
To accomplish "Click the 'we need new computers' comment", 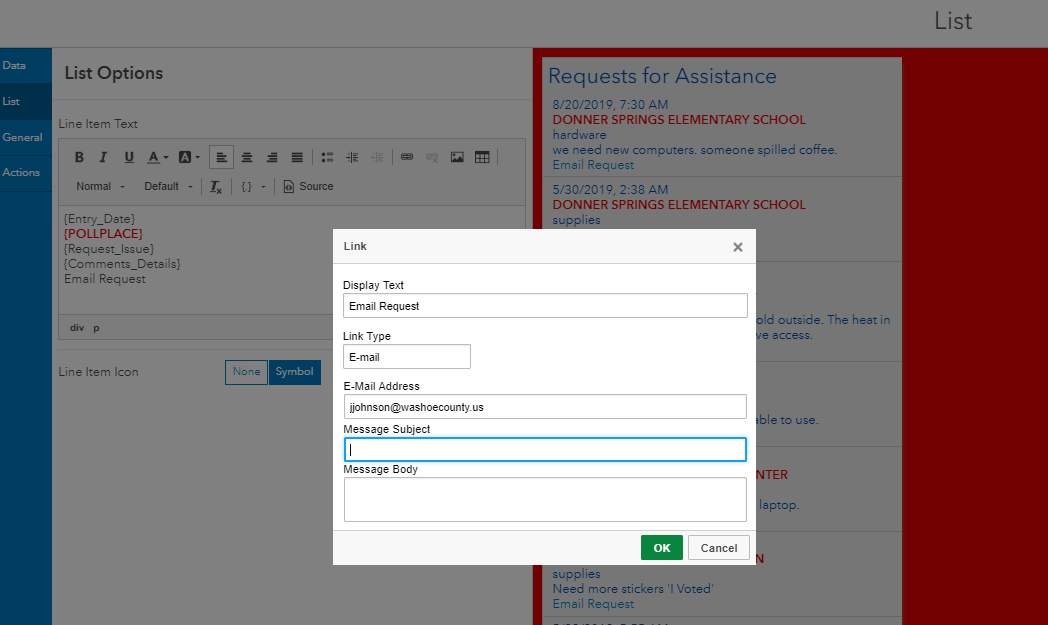I will (694, 150).
